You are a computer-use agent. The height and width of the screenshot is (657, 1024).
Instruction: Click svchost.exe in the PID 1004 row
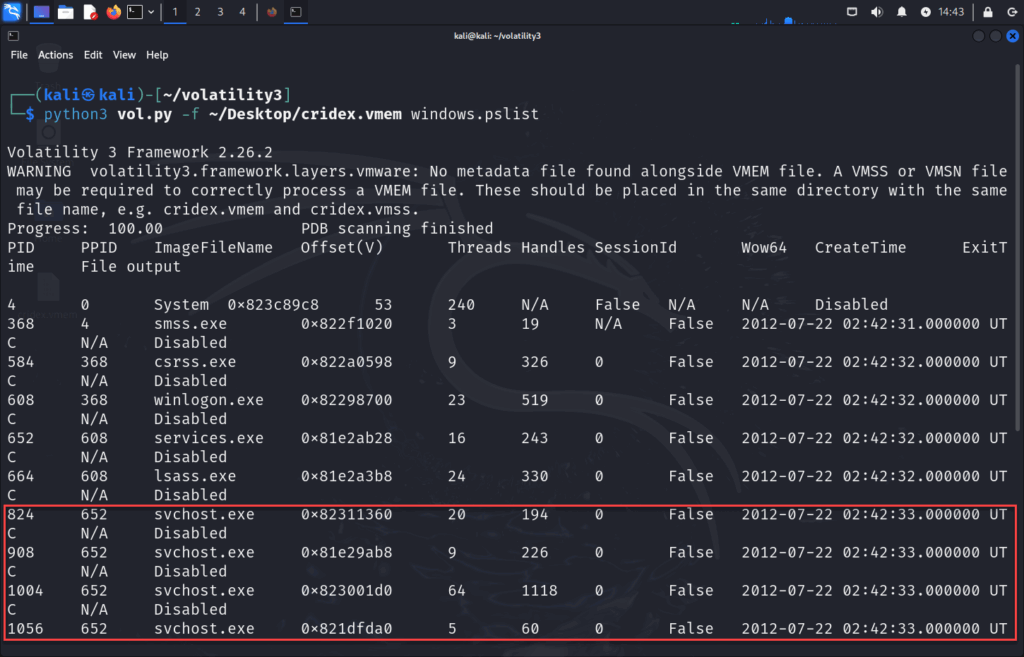pyautogui.click(x=204, y=590)
